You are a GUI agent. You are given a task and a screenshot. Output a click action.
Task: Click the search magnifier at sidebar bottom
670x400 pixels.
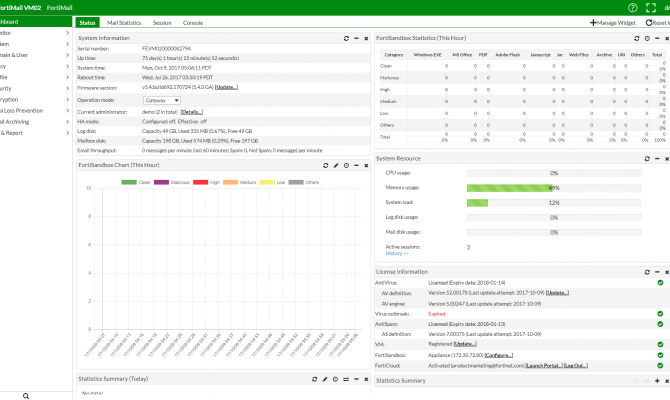coord(26,396)
